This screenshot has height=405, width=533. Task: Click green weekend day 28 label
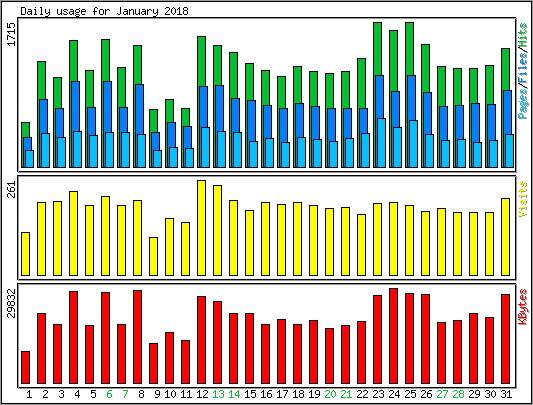(458, 394)
